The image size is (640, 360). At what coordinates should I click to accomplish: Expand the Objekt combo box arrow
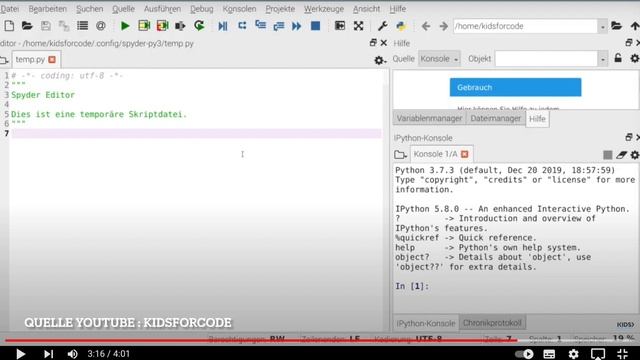click(x=602, y=59)
